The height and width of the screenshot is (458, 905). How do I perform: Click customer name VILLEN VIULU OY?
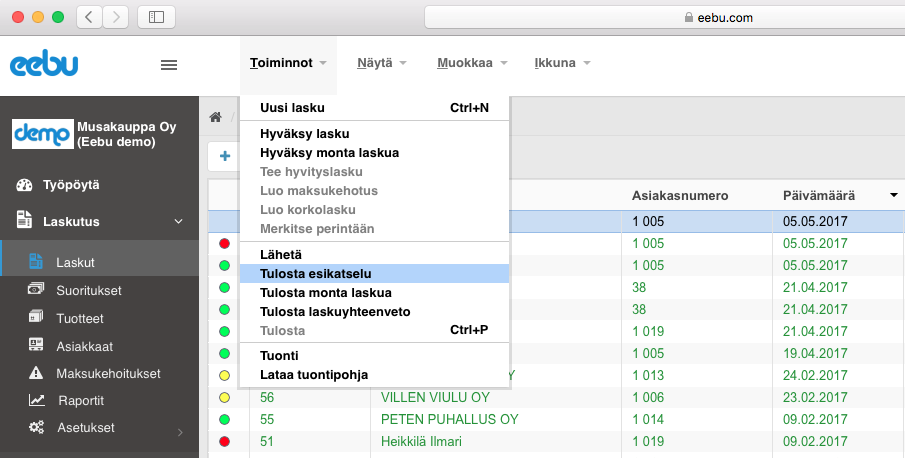point(435,397)
